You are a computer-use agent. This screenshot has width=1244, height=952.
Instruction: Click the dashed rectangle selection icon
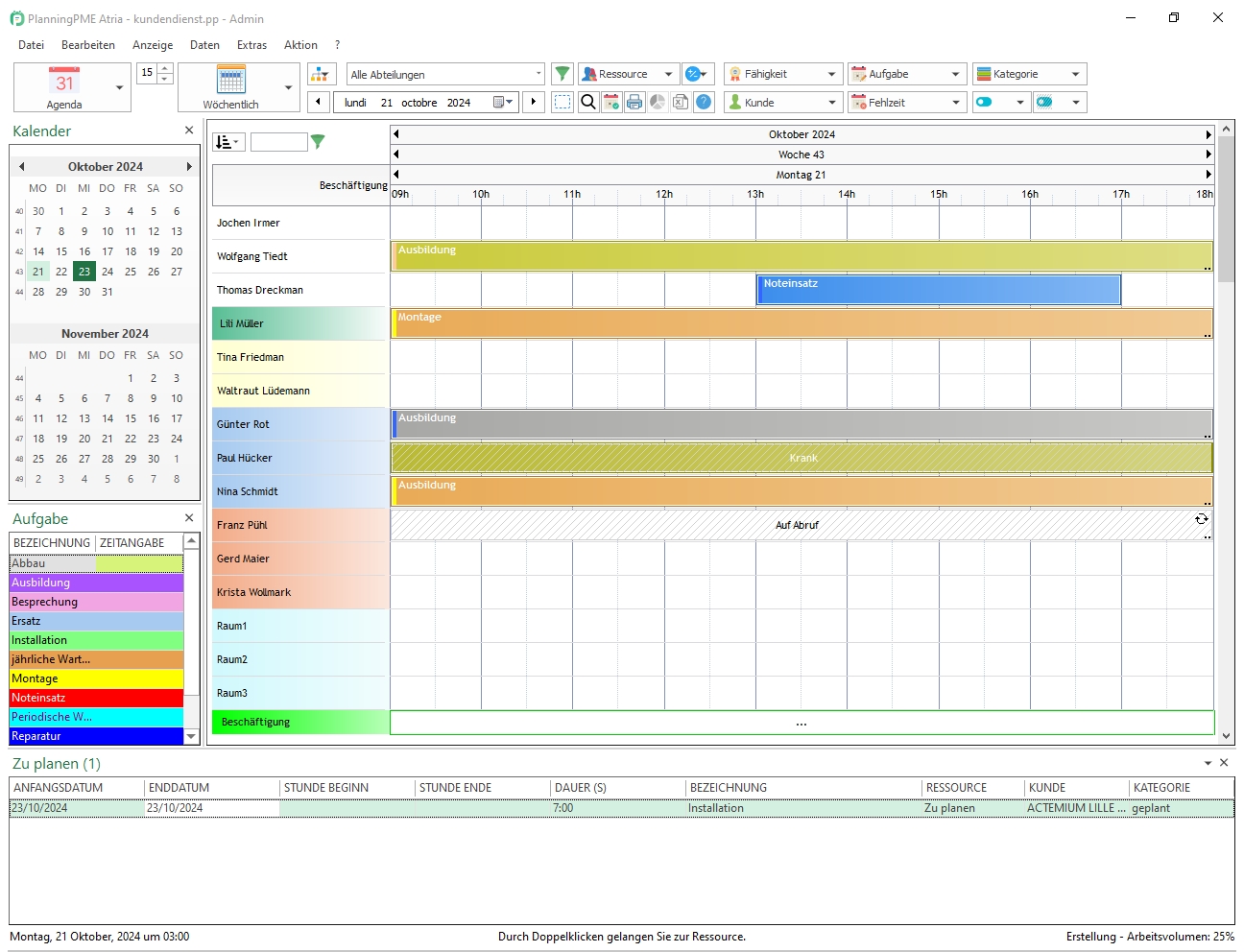click(562, 102)
